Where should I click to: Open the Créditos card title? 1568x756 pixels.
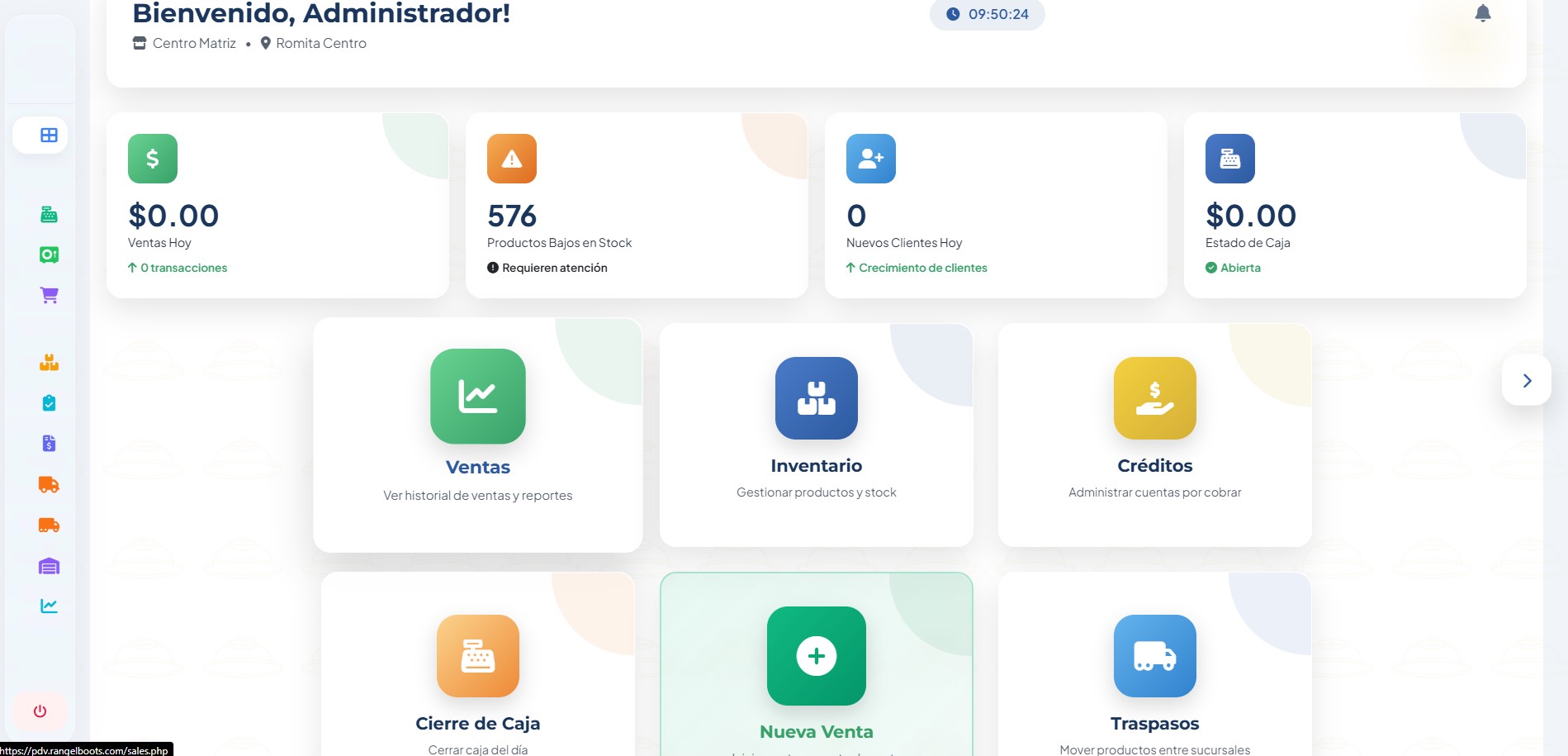pyautogui.click(x=1155, y=465)
